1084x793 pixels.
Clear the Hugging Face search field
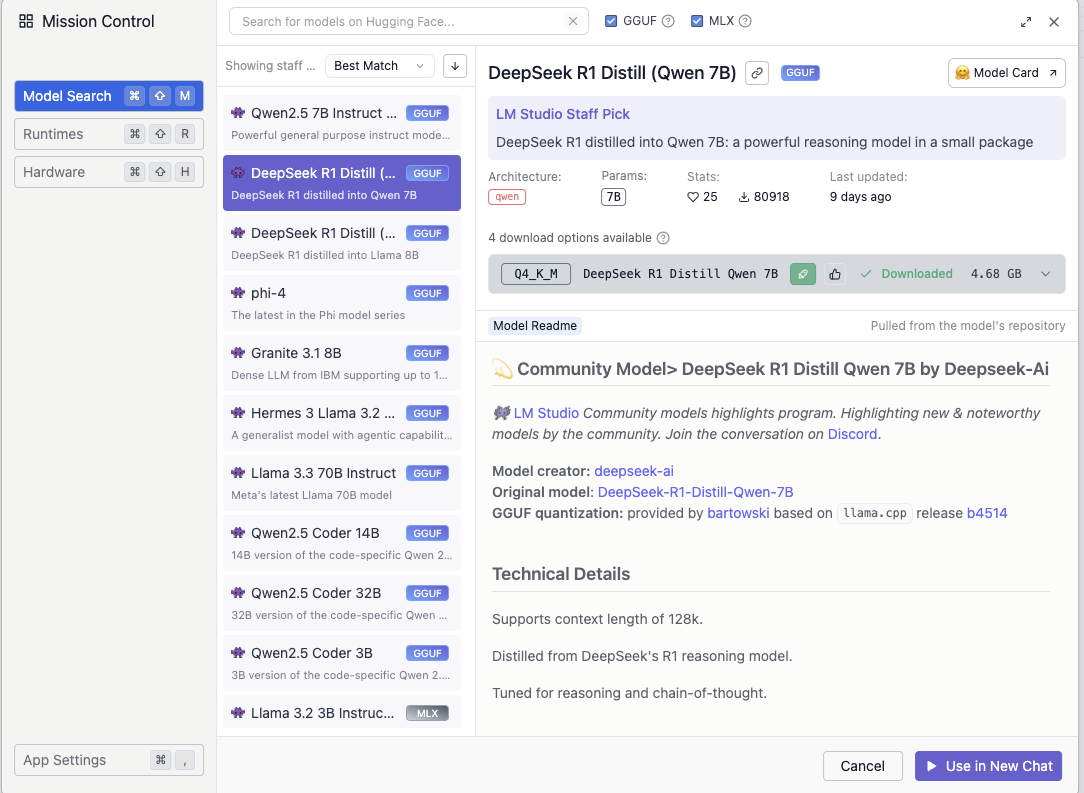click(x=572, y=21)
